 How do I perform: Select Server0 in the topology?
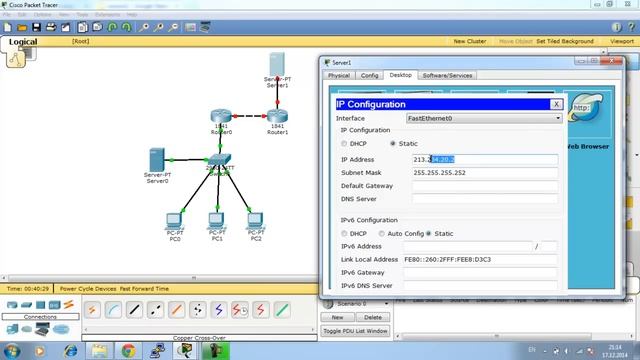tap(157, 160)
